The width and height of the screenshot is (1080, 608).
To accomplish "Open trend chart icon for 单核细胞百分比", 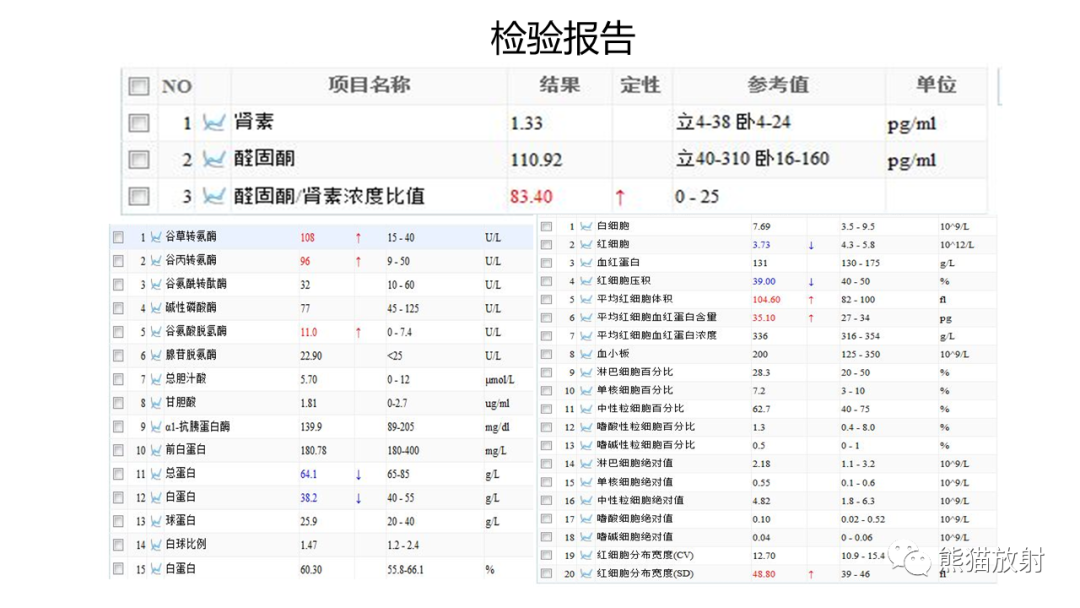I will click(x=586, y=390).
